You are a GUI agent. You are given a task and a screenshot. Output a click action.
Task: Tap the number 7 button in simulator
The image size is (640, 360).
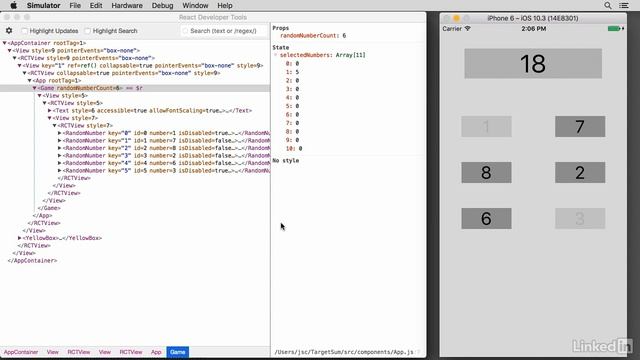pos(580,127)
